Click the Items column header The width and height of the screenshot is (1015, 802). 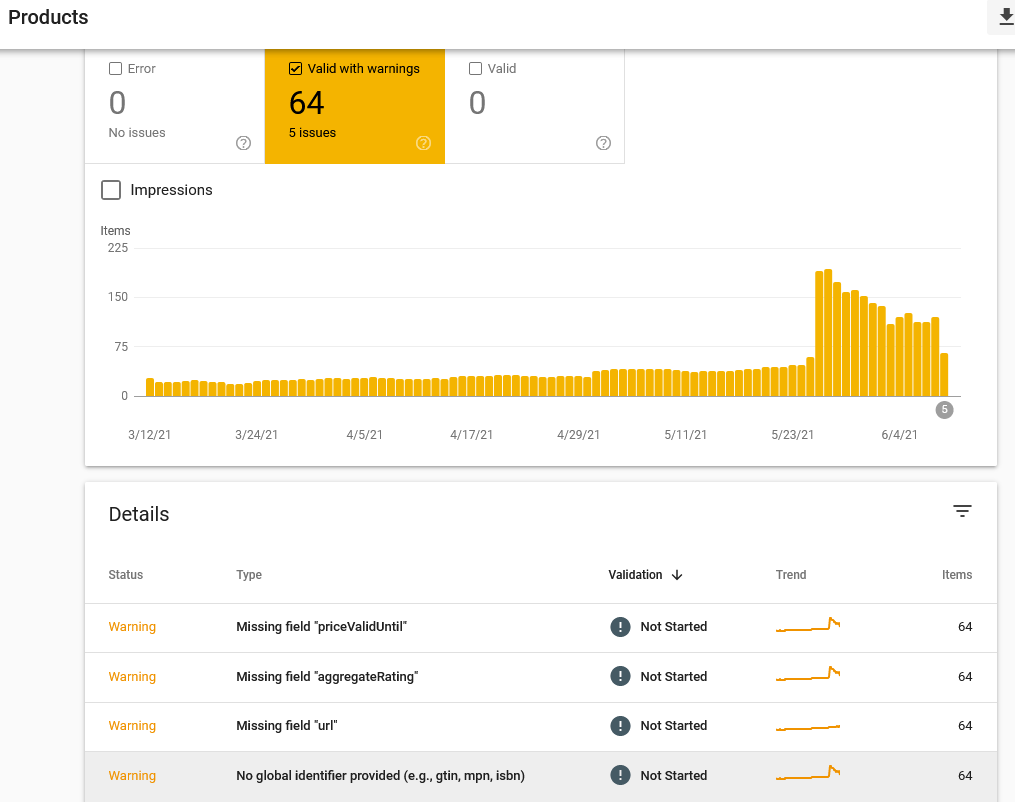(x=956, y=575)
